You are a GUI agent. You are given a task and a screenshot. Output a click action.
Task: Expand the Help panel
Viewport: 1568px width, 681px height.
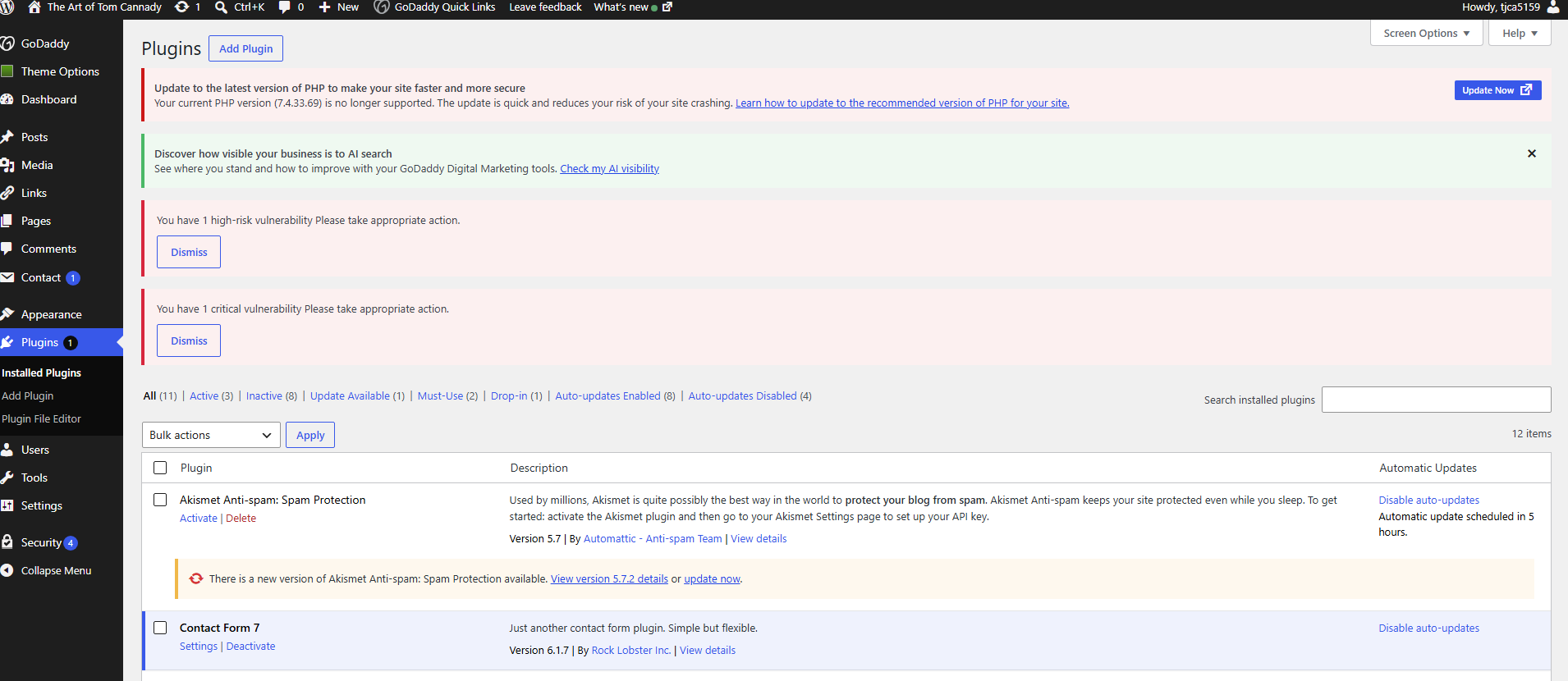(x=1520, y=34)
